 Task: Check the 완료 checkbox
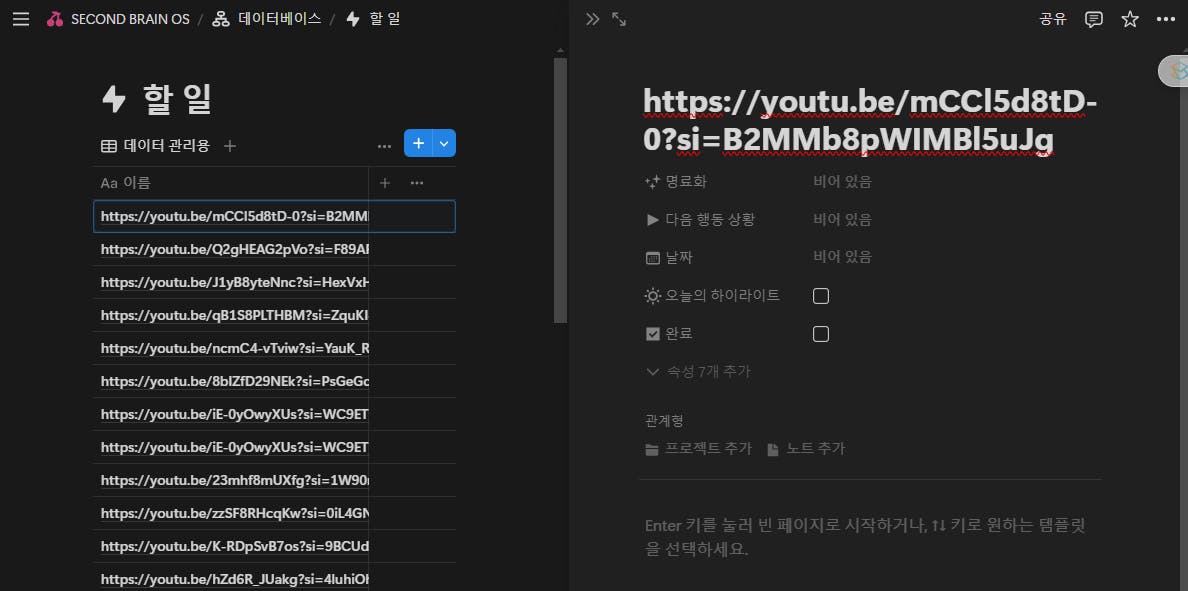click(x=821, y=333)
